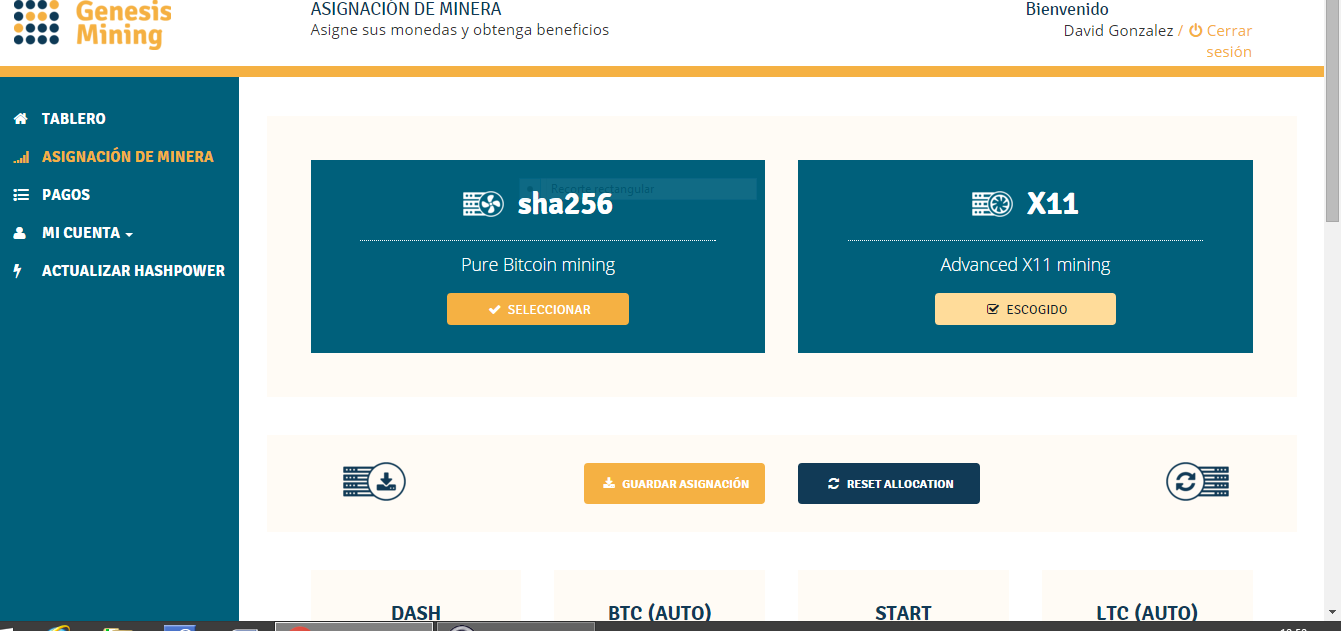The width and height of the screenshot is (1341, 631).
Task: Go to Pagos in the sidebar
Action: pos(66,195)
